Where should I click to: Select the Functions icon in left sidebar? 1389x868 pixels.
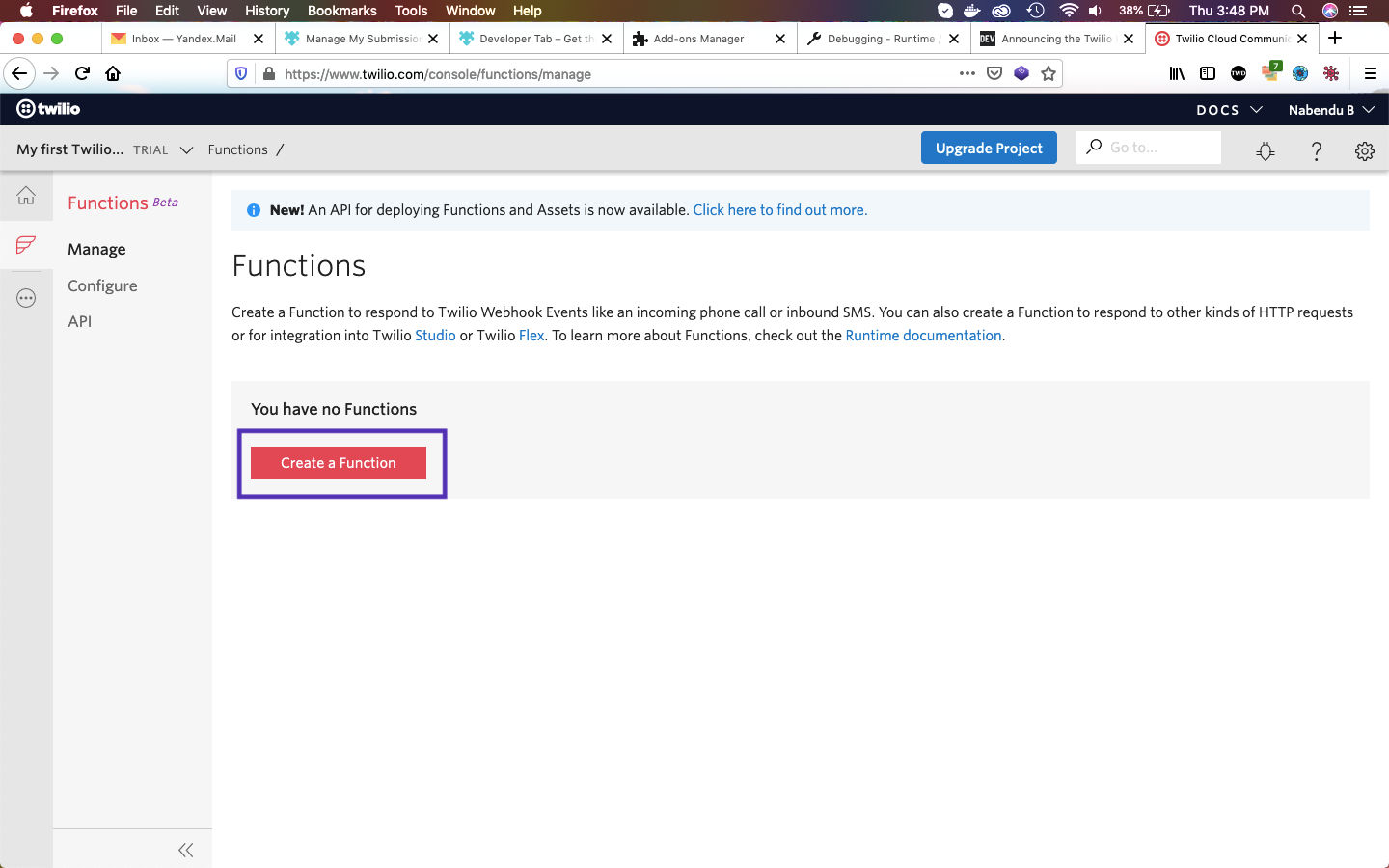coord(26,245)
